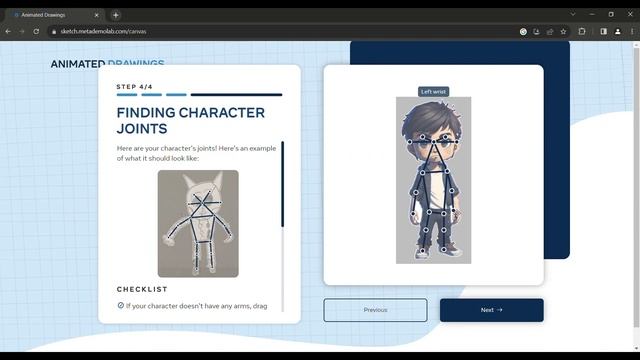The image size is (640, 360).
Task: Open the Extensions puzzle icon
Action: coord(582,31)
